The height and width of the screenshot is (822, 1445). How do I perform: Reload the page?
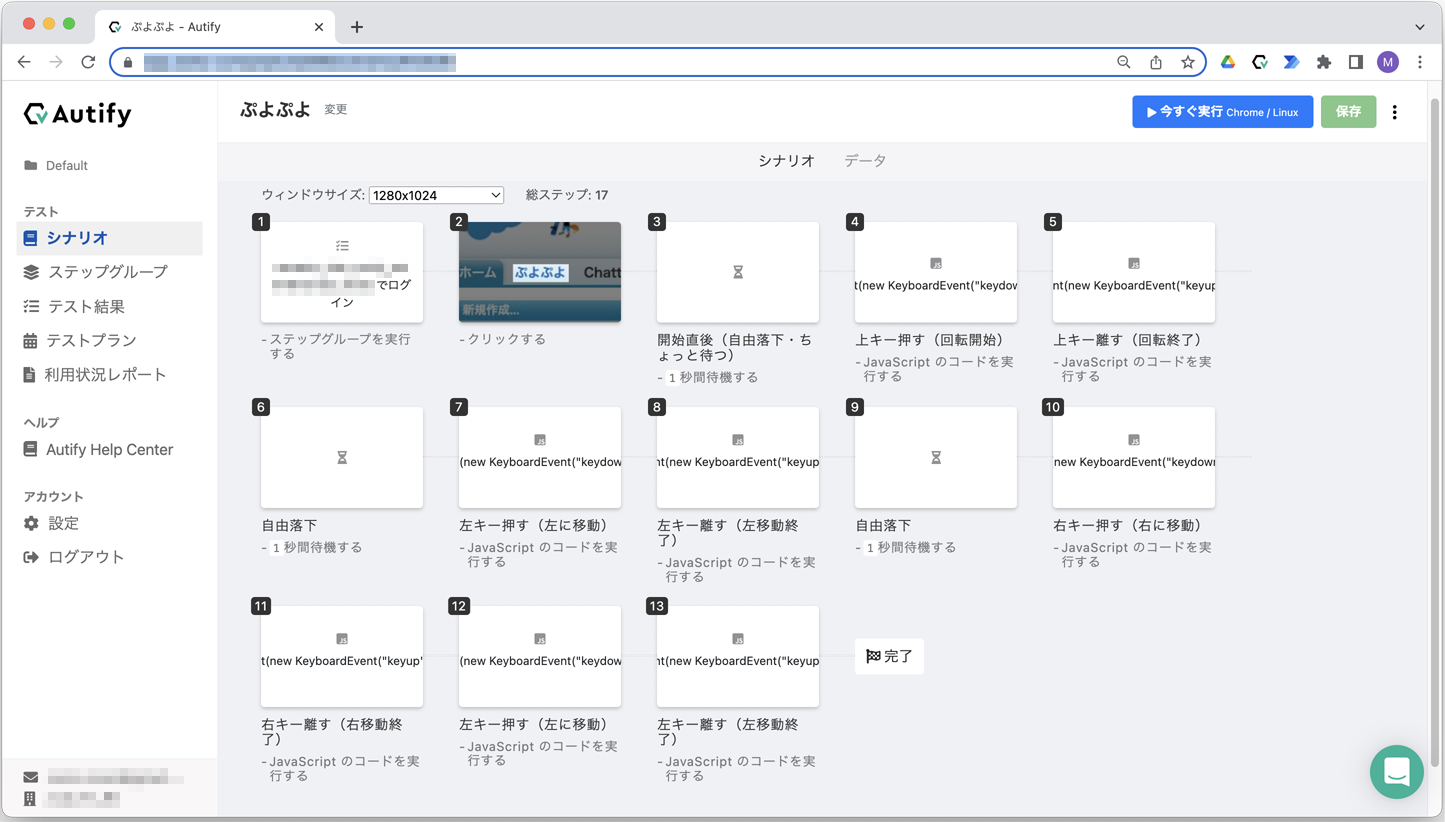[x=88, y=62]
